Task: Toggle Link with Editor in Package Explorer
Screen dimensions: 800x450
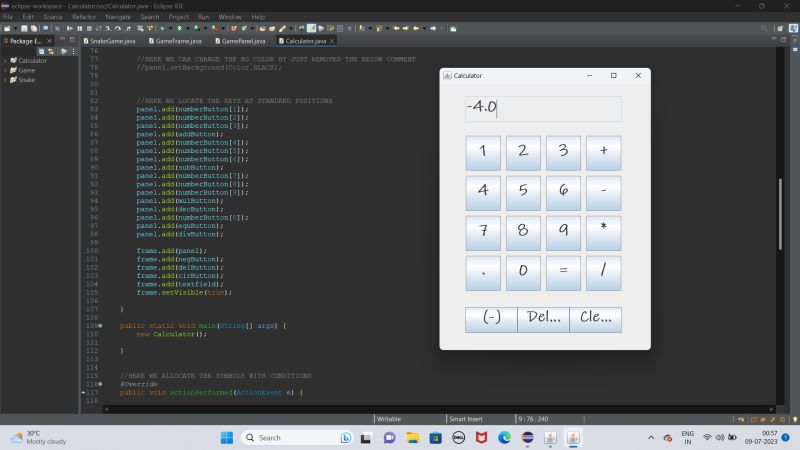Action: (x=51, y=51)
